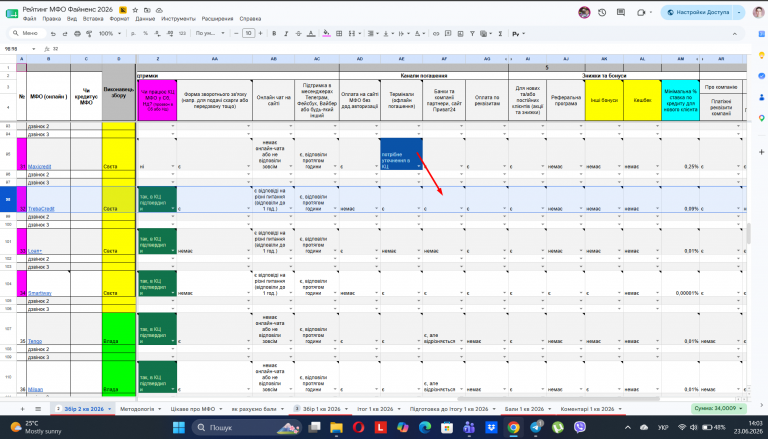The height and width of the screenshot is (439, 768).
Task: Open the Данные menu
Action: (145, 19)
